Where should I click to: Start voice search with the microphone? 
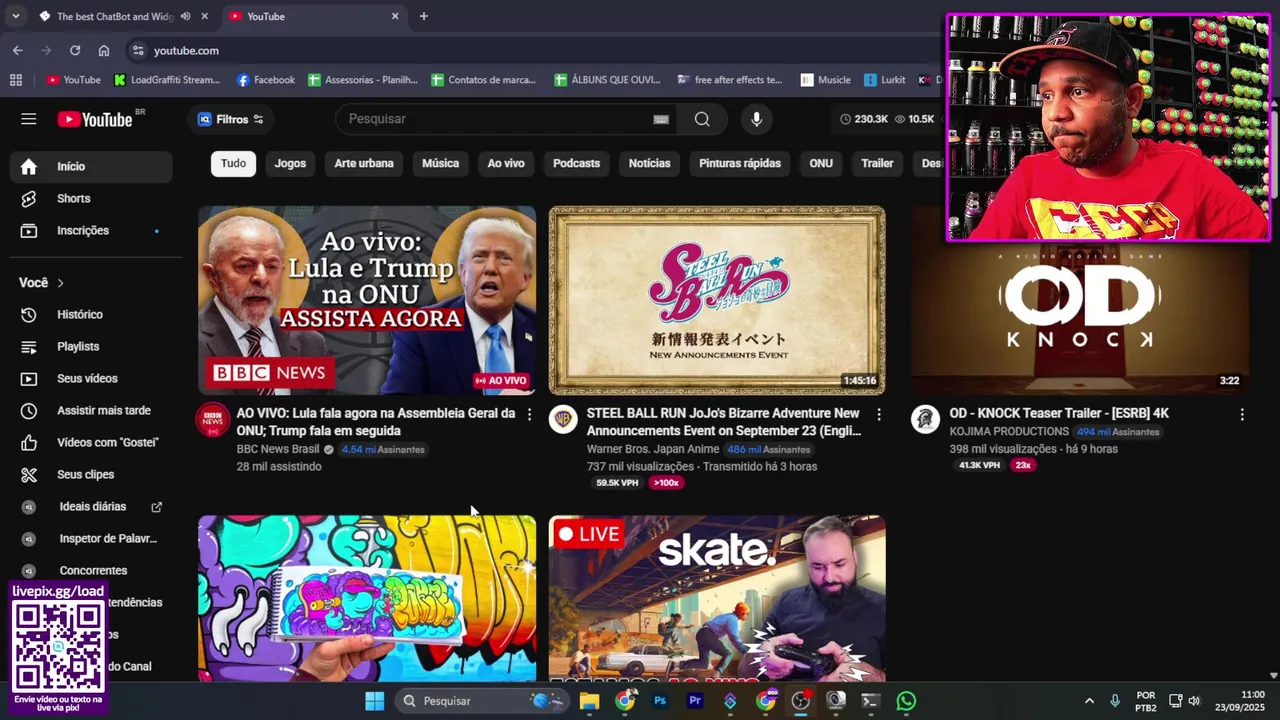(756, 119)
